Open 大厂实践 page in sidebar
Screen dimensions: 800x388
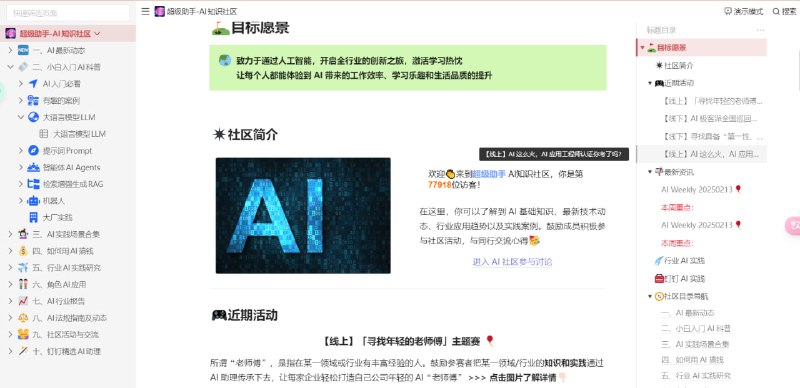[57, 217]
